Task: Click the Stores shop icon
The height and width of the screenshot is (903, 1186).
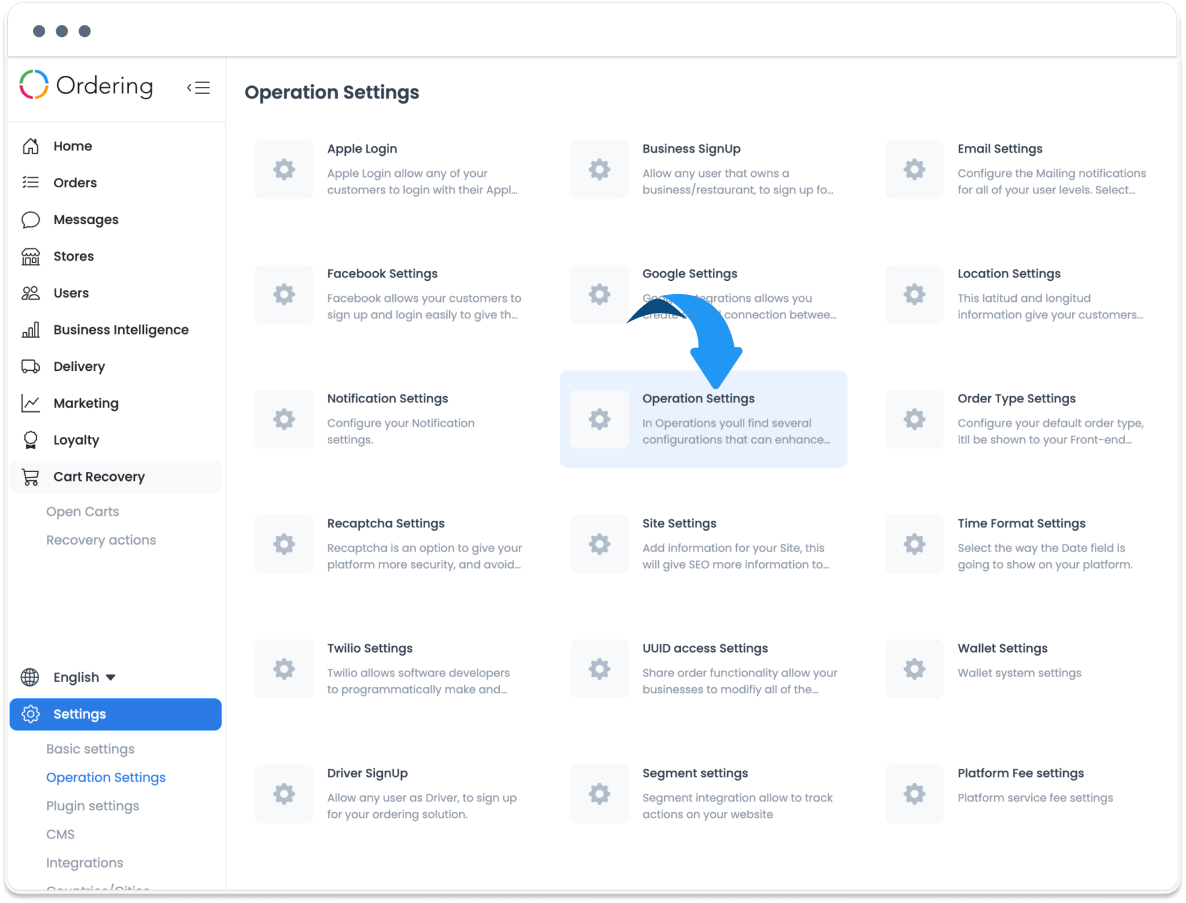Action: point(30,256)
